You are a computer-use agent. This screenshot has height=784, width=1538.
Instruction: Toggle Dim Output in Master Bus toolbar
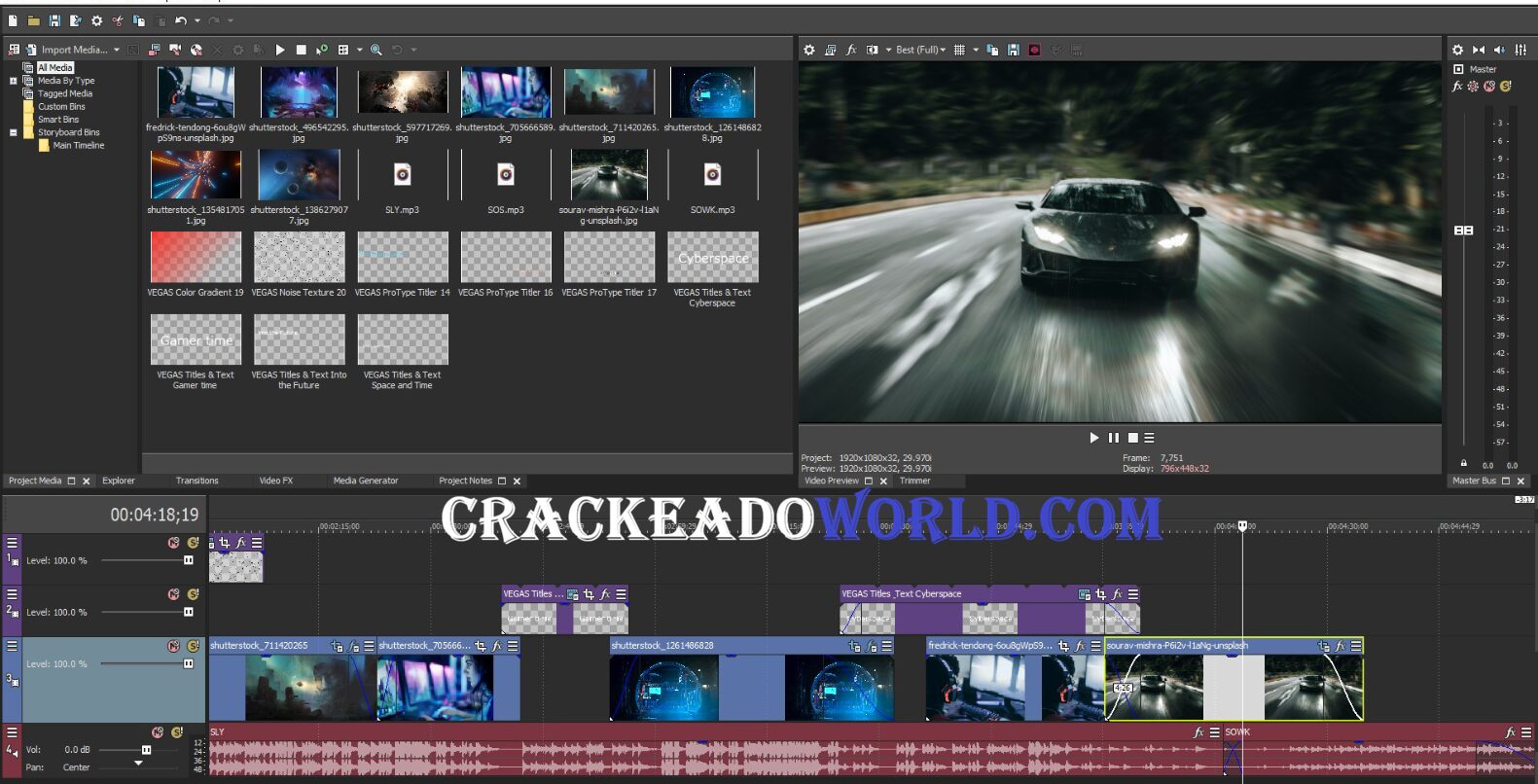coord(1499,50)
